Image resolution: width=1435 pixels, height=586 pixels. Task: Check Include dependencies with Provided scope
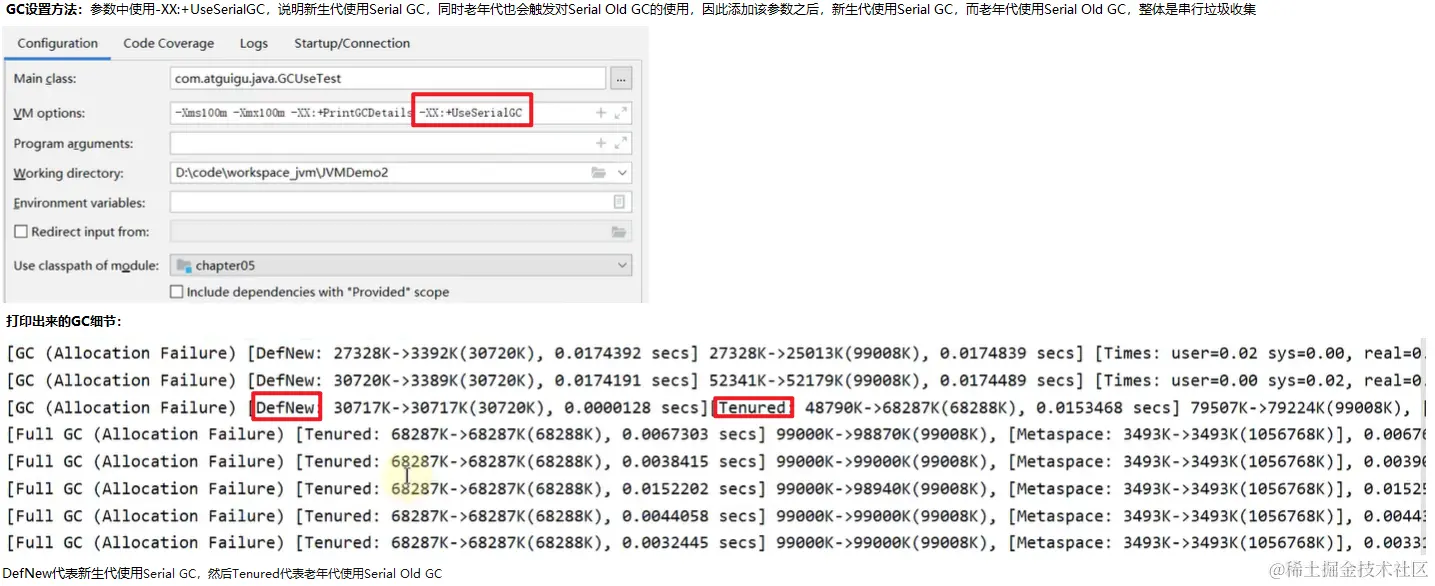177,292
